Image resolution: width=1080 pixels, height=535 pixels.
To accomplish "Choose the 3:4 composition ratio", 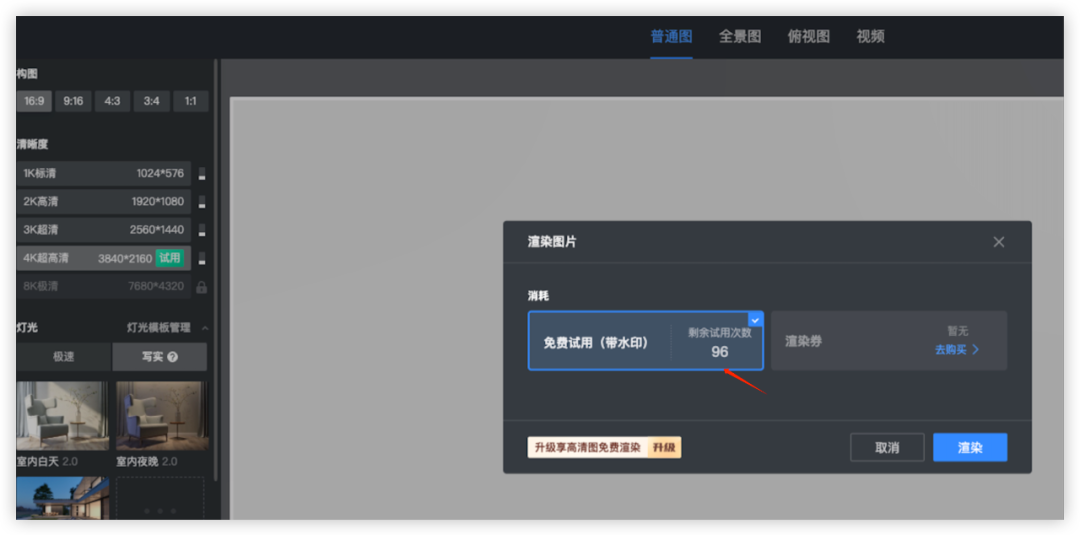I will (x=152, y=101).
